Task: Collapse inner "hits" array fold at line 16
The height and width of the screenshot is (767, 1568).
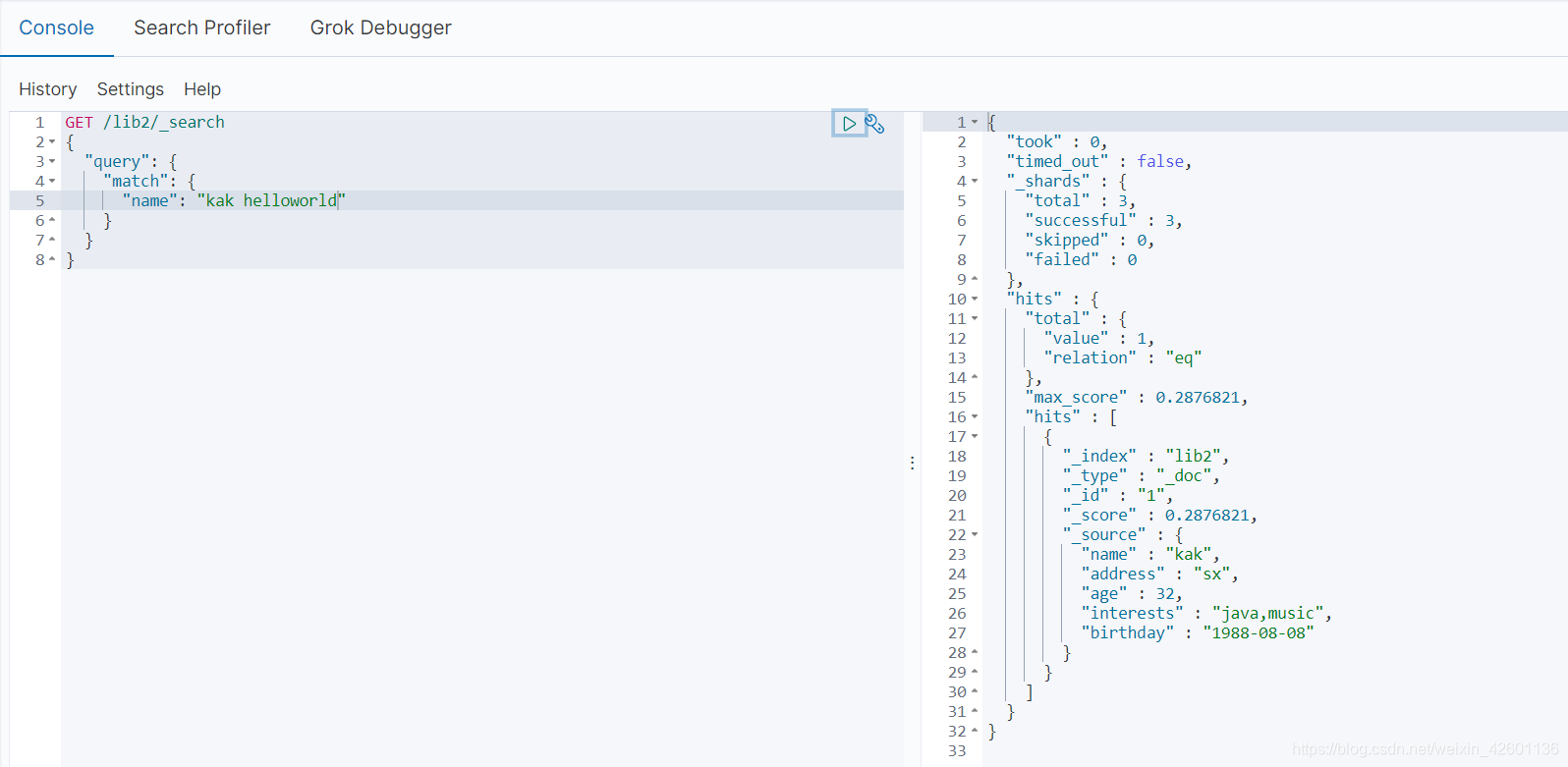Action: pos(975,417)
